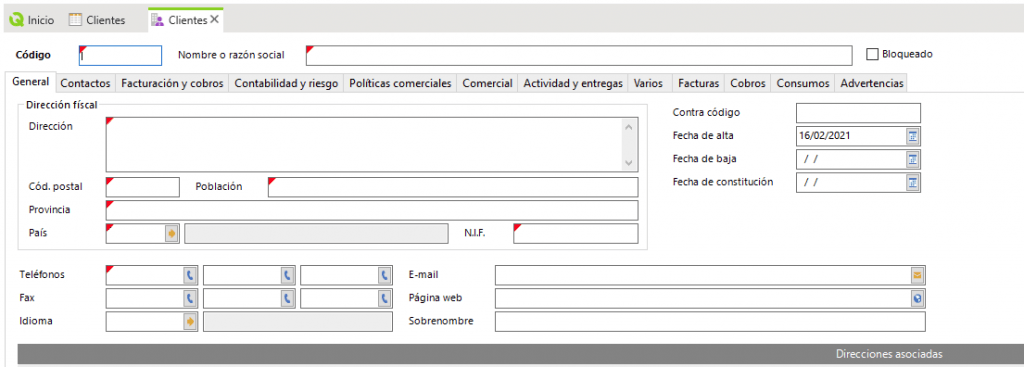Open the Facturas tab
Viewport: 1024px width, 367px height.
pos(699,84)
